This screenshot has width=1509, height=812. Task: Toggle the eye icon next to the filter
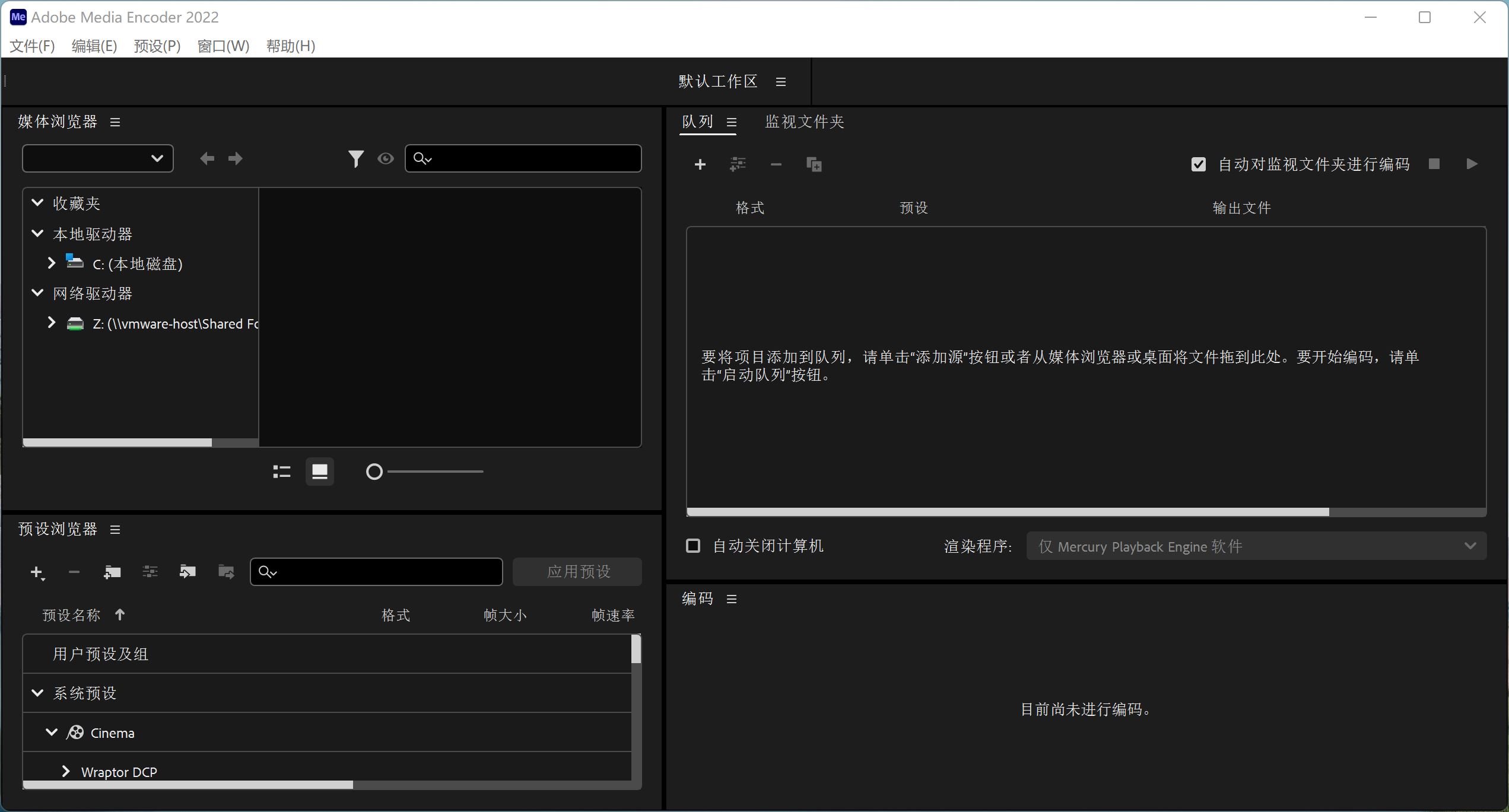point(385,158)
